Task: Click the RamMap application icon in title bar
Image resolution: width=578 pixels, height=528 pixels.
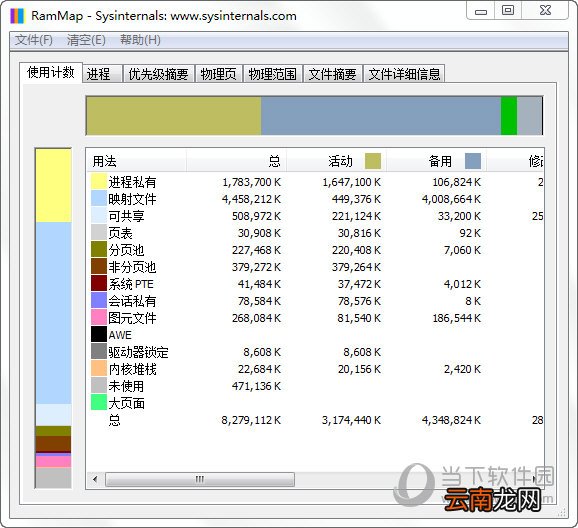Action: click(x=17, y=16)
